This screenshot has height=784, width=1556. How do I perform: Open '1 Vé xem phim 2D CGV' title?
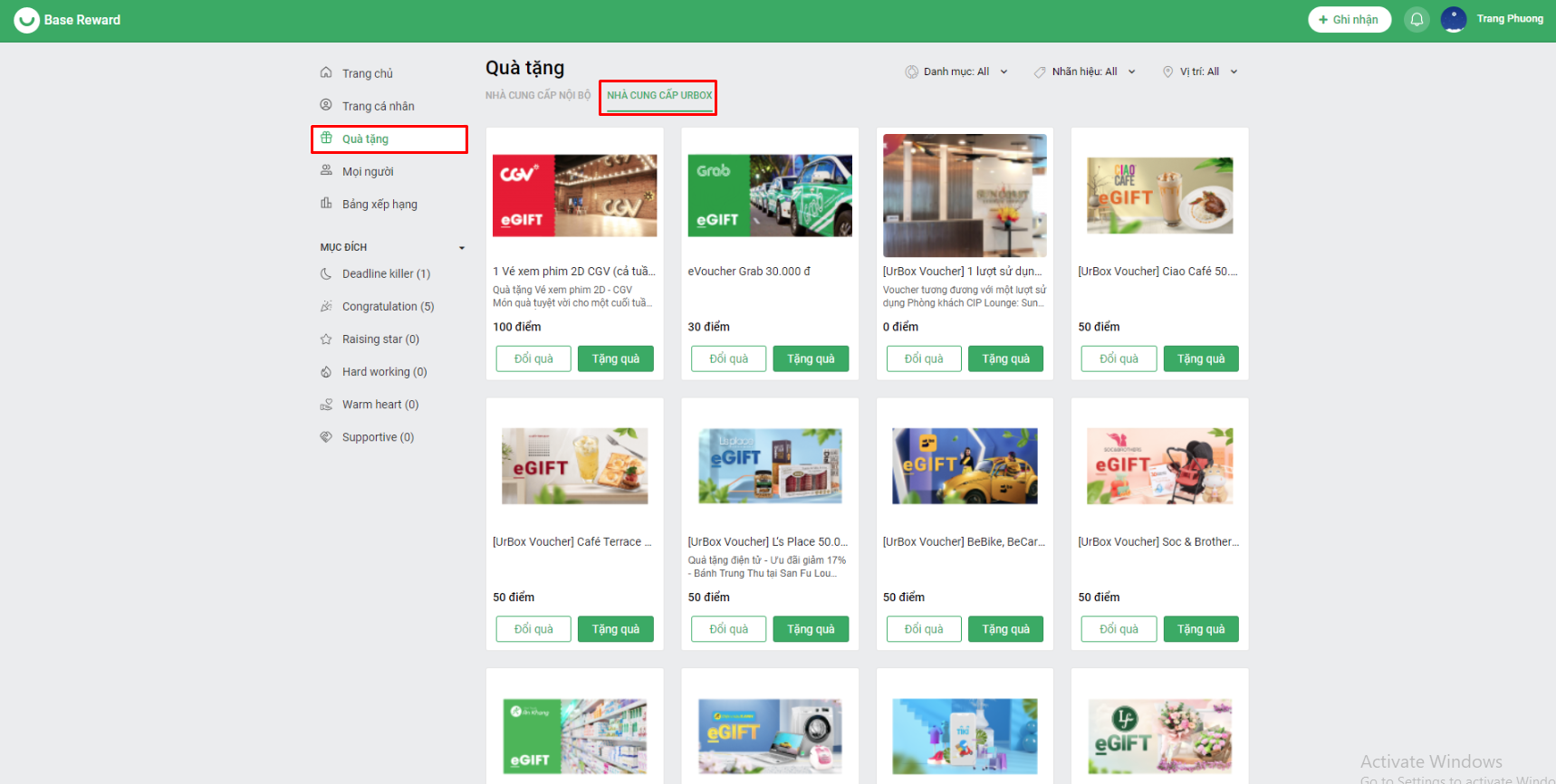tap(574, 272)
